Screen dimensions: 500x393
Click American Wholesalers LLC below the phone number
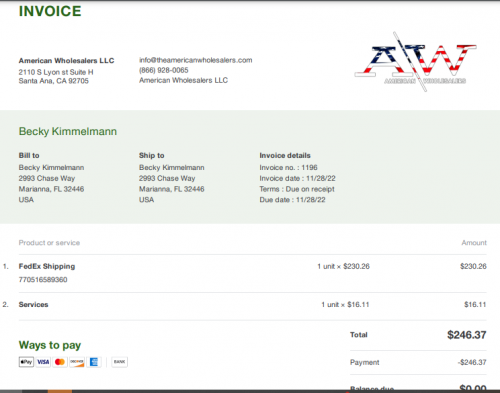183,80
